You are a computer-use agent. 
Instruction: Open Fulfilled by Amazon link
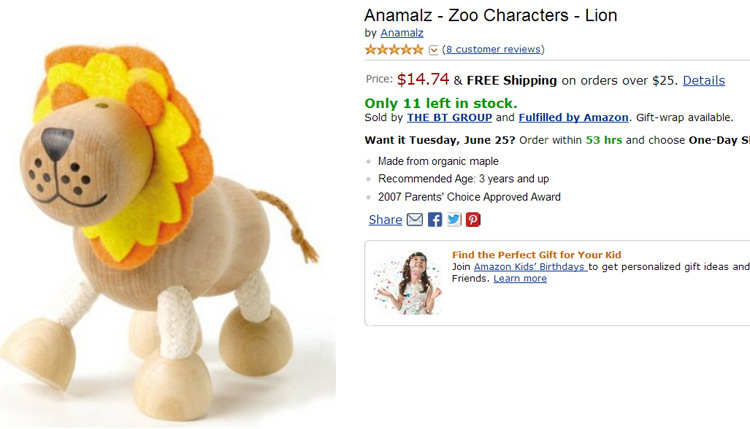(x=573, y=117)
